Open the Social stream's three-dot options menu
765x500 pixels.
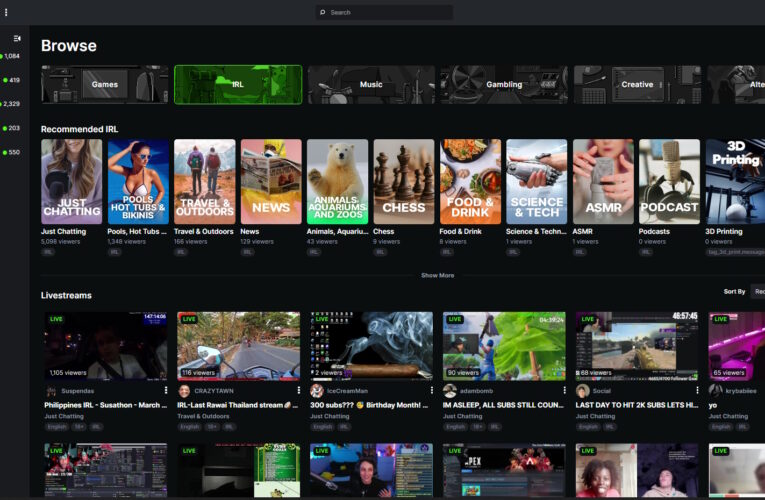698,390
